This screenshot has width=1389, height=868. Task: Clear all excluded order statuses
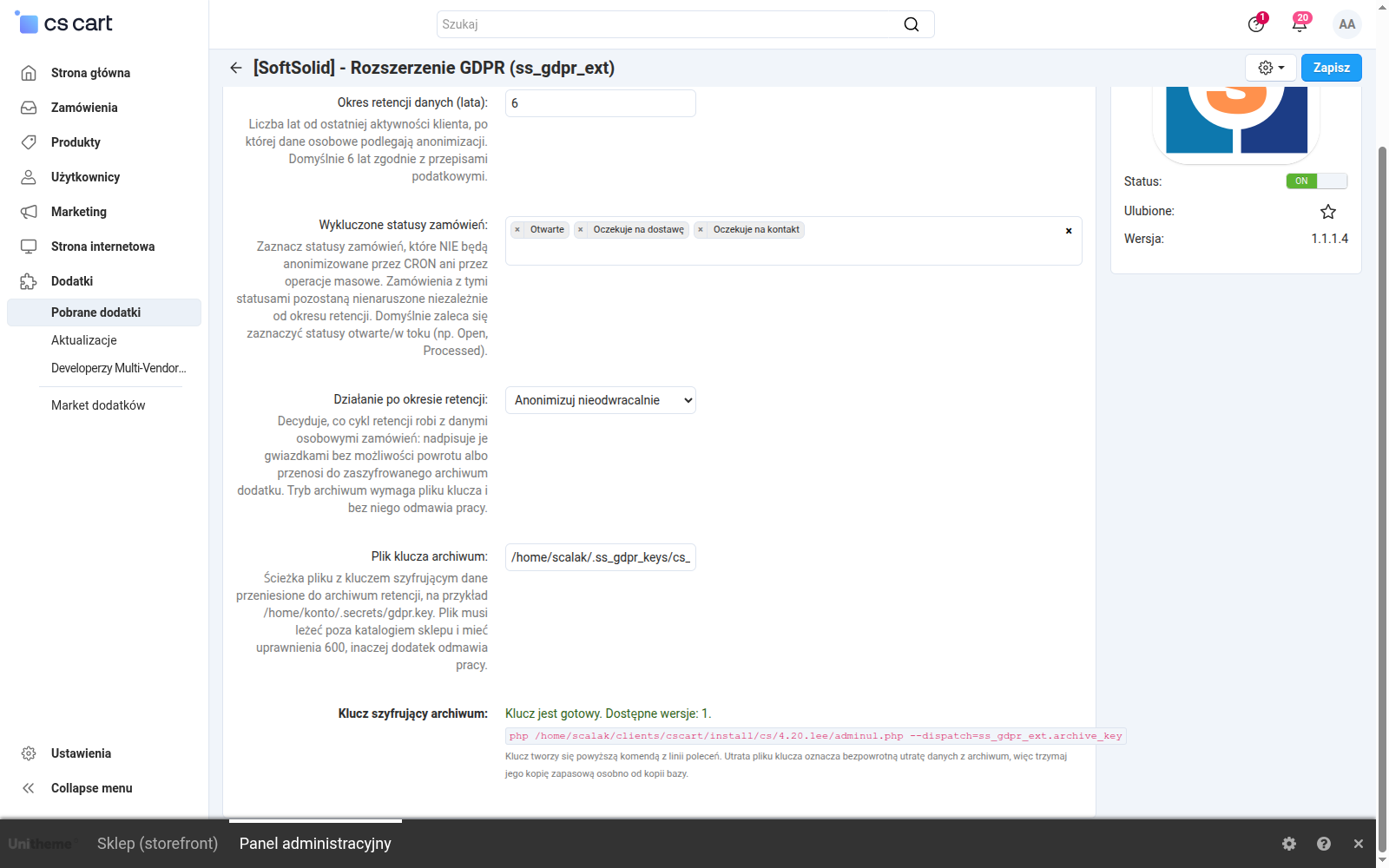tap(1069, 231)
